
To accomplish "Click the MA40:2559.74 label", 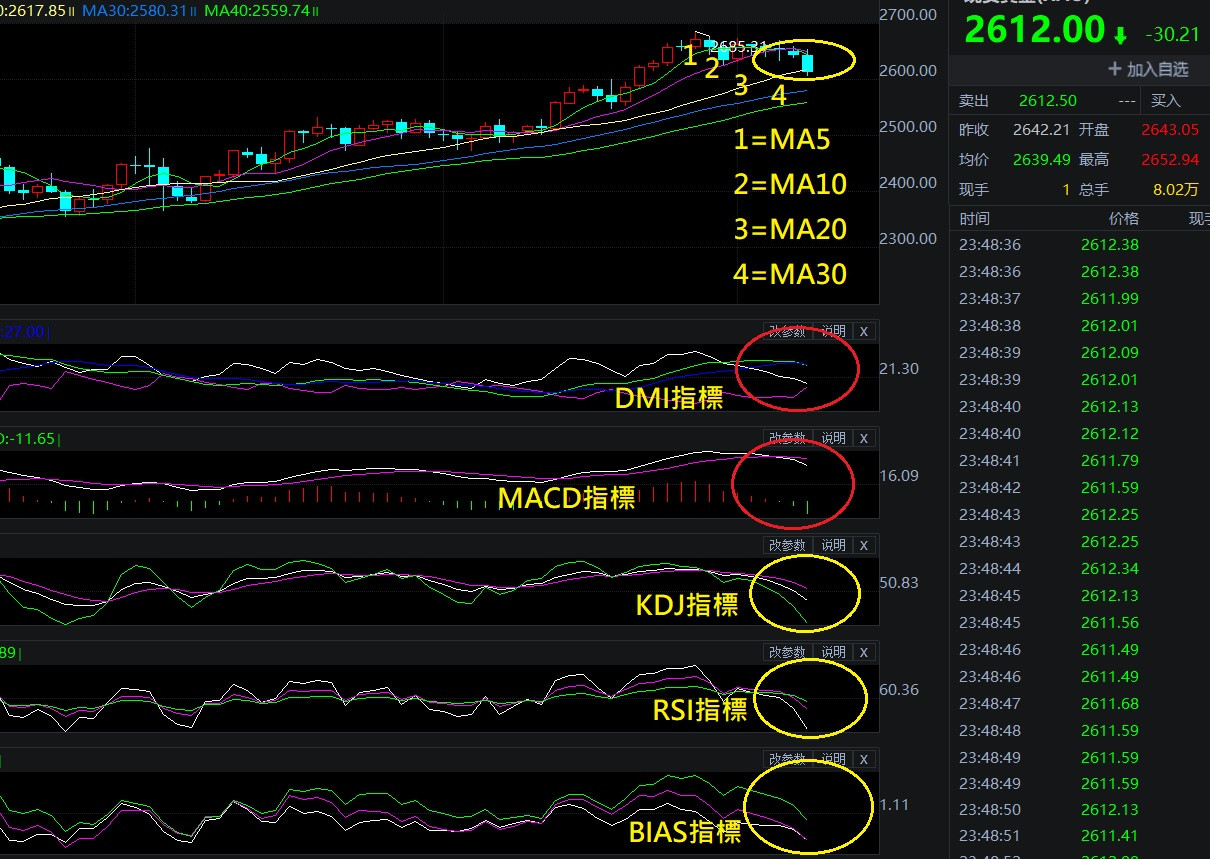I will click(256, 11).
